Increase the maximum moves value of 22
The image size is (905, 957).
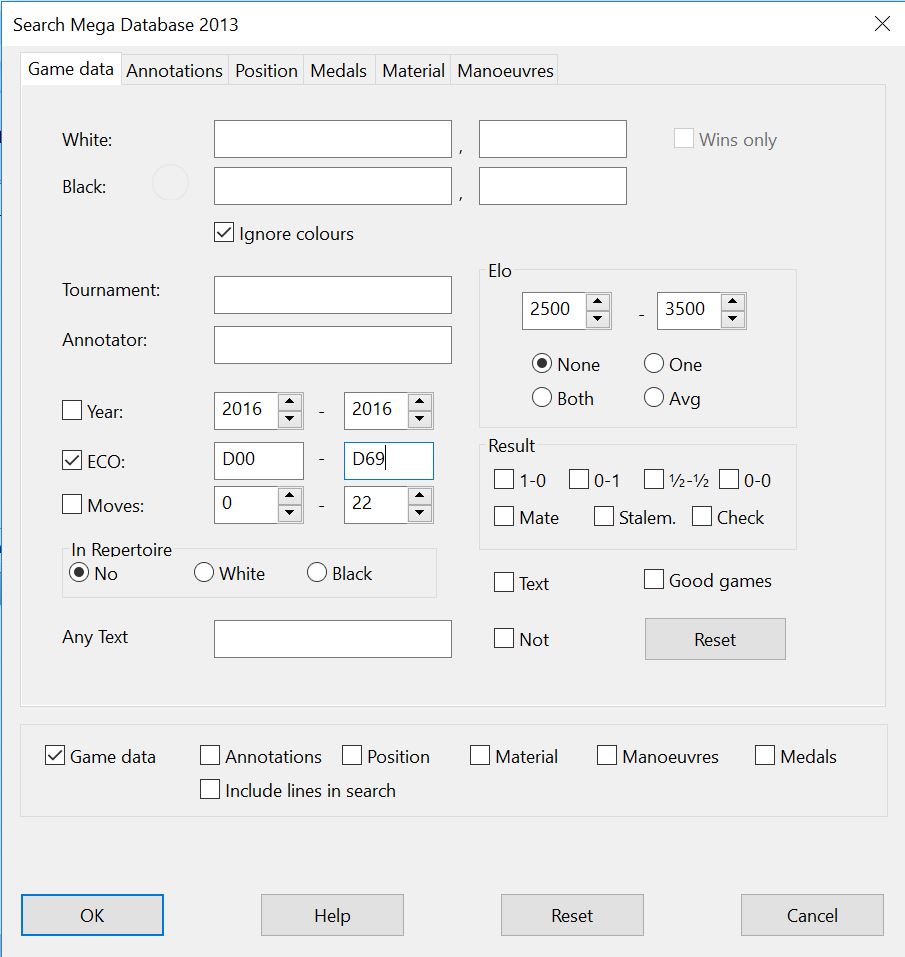(x=420, y=496)
